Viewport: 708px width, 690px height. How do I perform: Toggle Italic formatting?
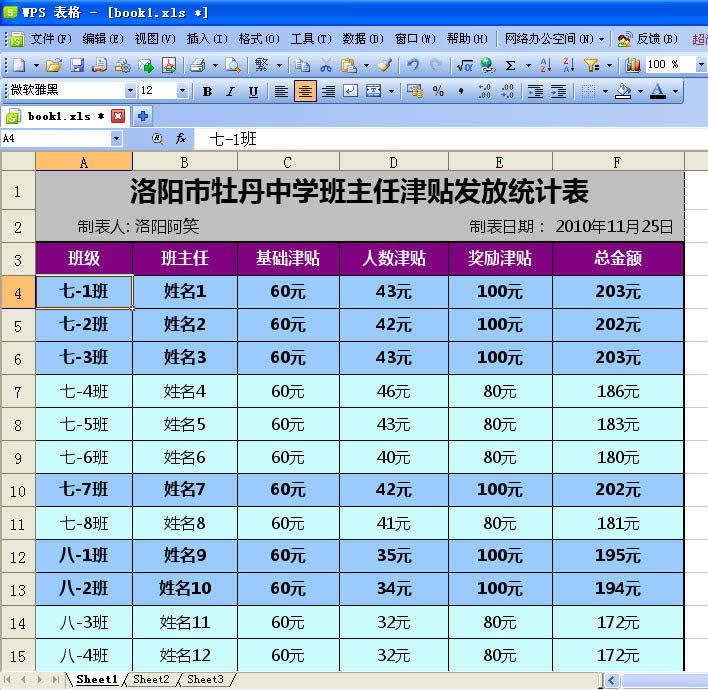[230, 91]
